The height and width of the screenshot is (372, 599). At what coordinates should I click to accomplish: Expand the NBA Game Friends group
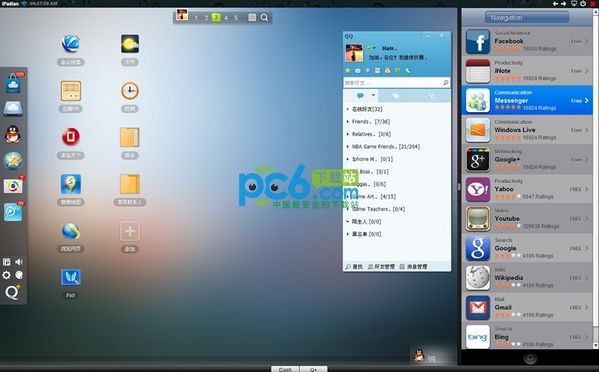[383, 147]
